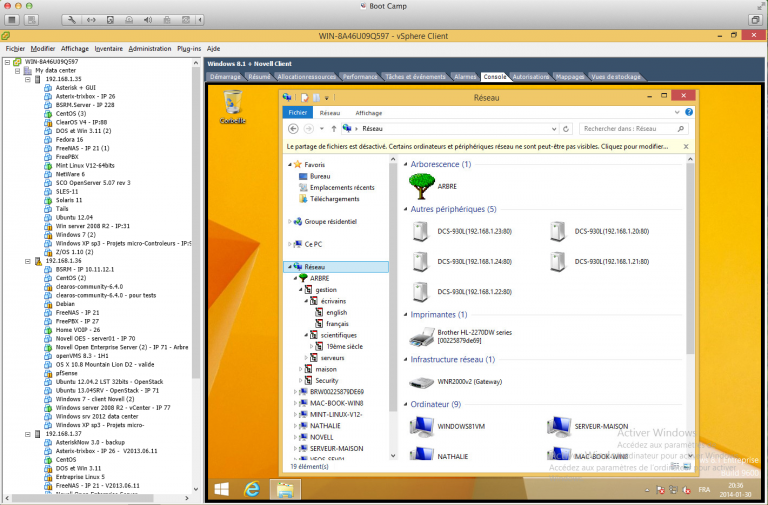Select the Fedora 16 VM icon
This screenshot has height=505, width=768.
point(48,140)
